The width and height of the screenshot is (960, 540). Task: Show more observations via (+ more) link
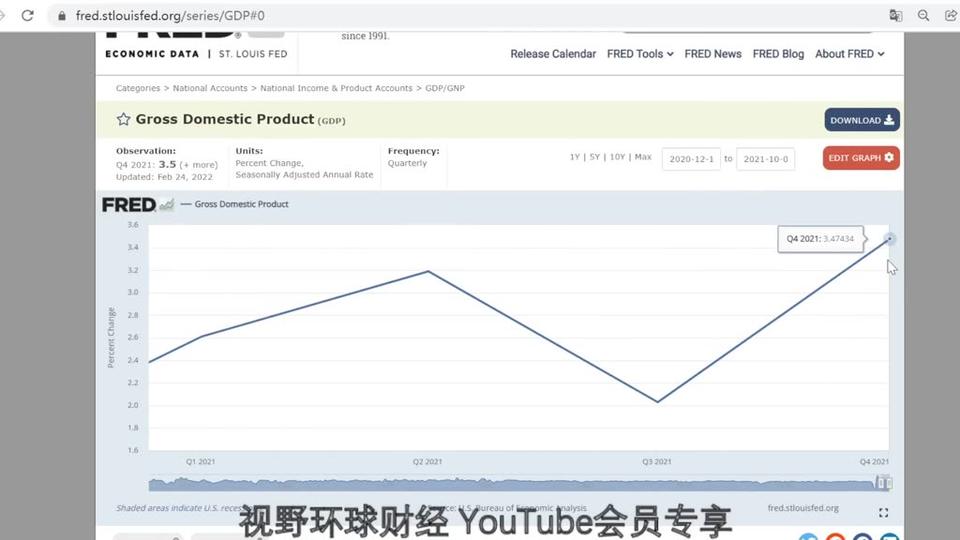198,165
